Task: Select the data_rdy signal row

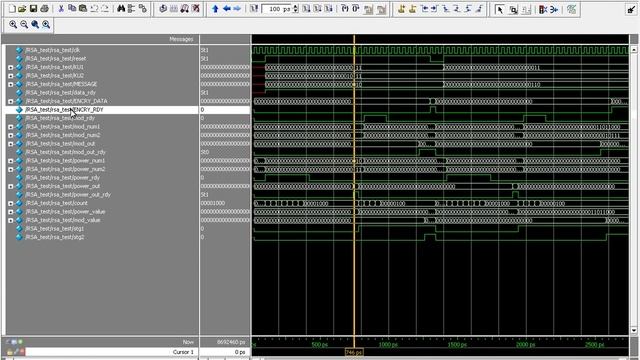Action: [102, 93]
